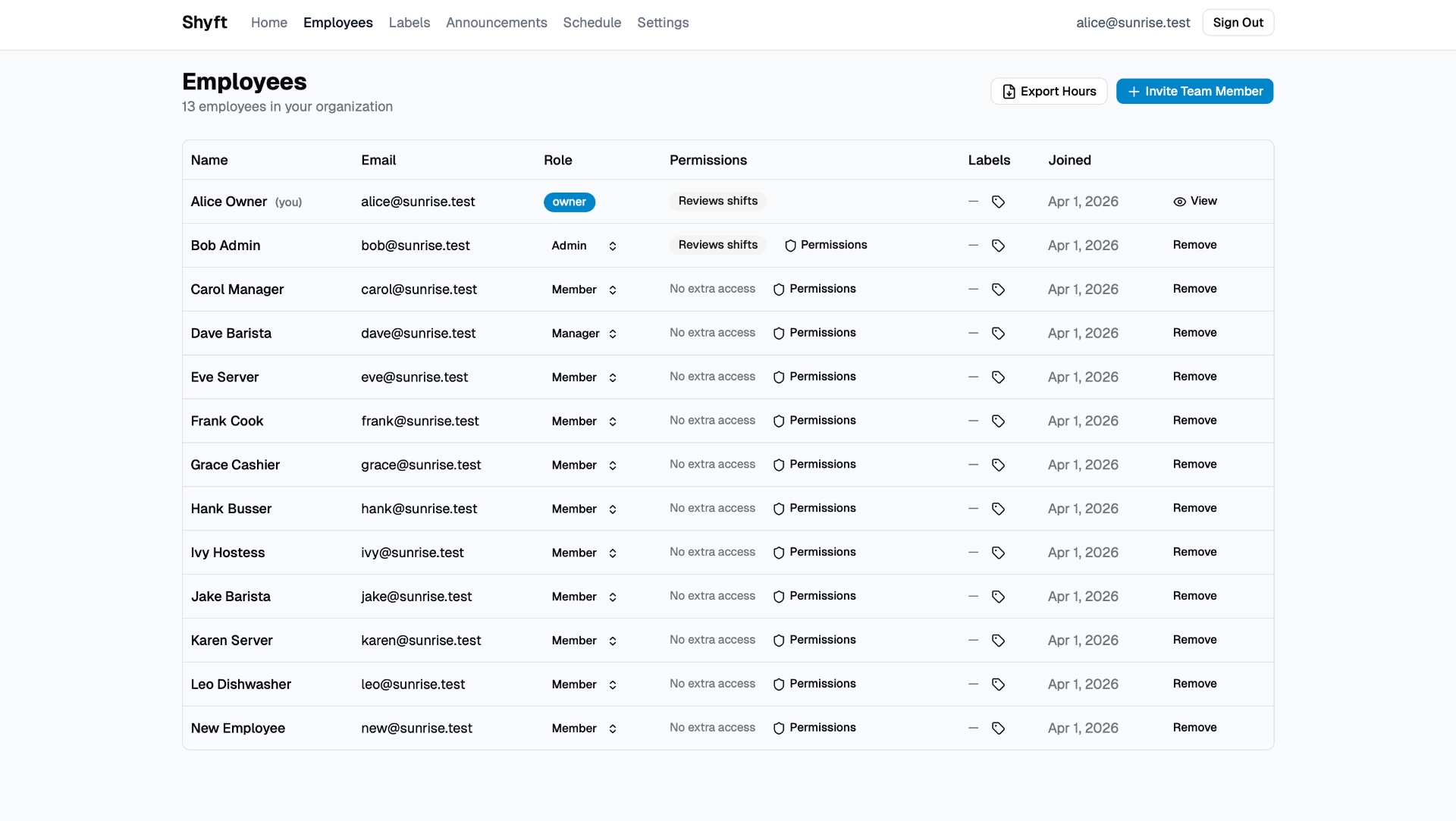Click the label tag icon for Dave Barista
1456x821 pixels.
[x=998, y=334]
